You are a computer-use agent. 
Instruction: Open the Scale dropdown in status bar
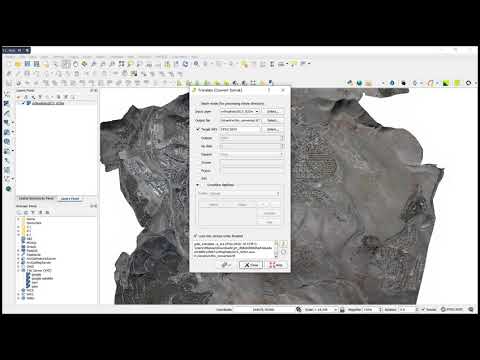pos(336,309)
